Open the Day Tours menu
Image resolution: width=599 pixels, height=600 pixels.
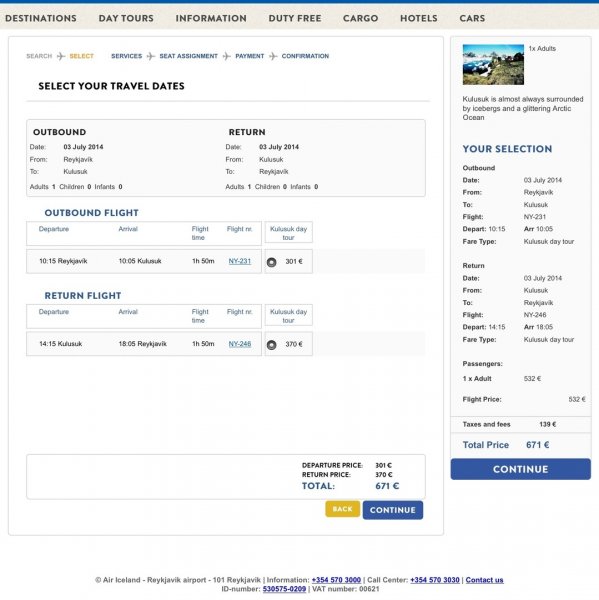click(126, 18)
